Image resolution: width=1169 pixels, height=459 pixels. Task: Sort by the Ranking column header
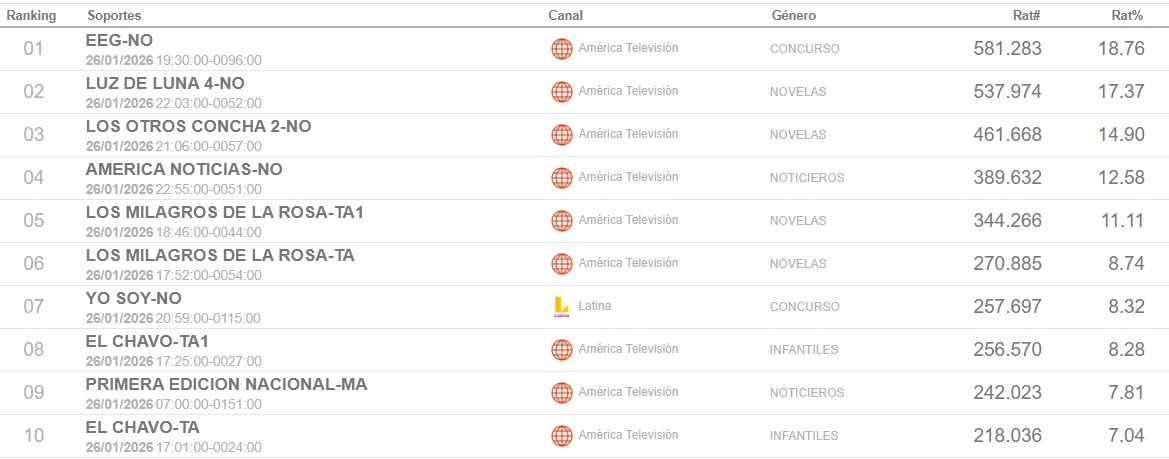31,16
